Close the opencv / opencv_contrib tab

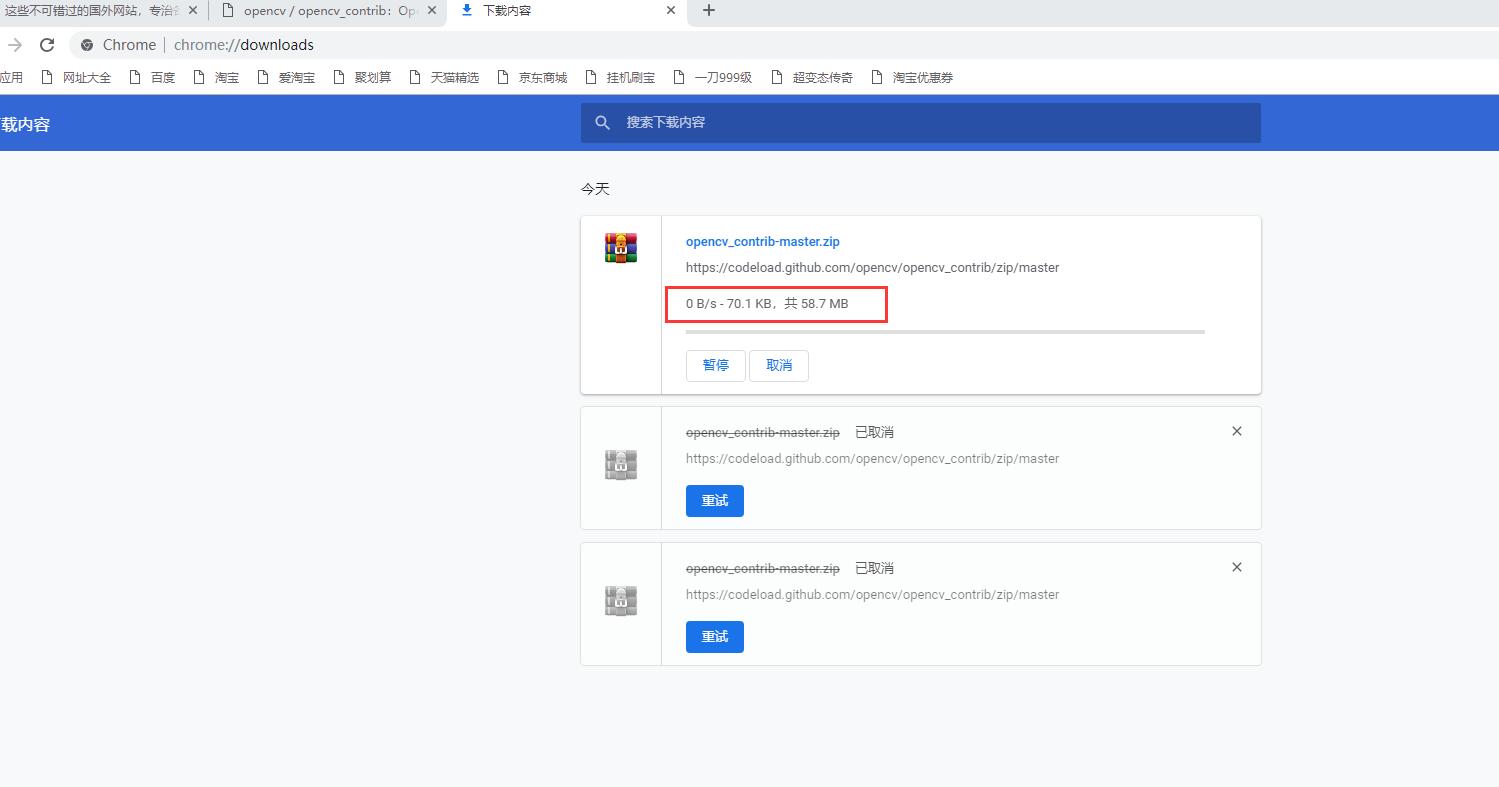pyautogui.click(x=431, y=10)
